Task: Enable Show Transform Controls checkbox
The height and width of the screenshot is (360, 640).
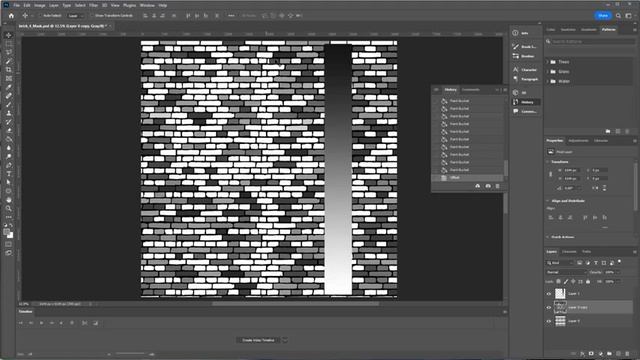Action: 92,16
